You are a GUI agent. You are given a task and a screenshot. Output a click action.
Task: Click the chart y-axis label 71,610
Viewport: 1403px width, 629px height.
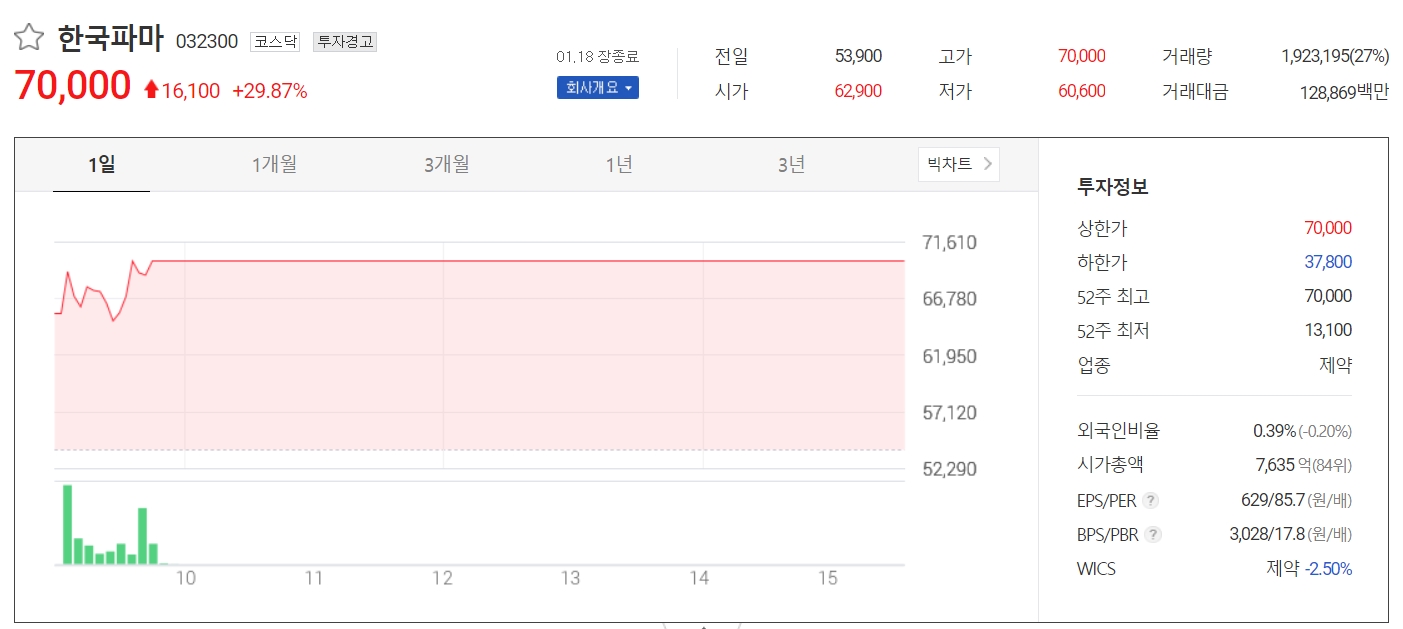(x=949, y=243)
